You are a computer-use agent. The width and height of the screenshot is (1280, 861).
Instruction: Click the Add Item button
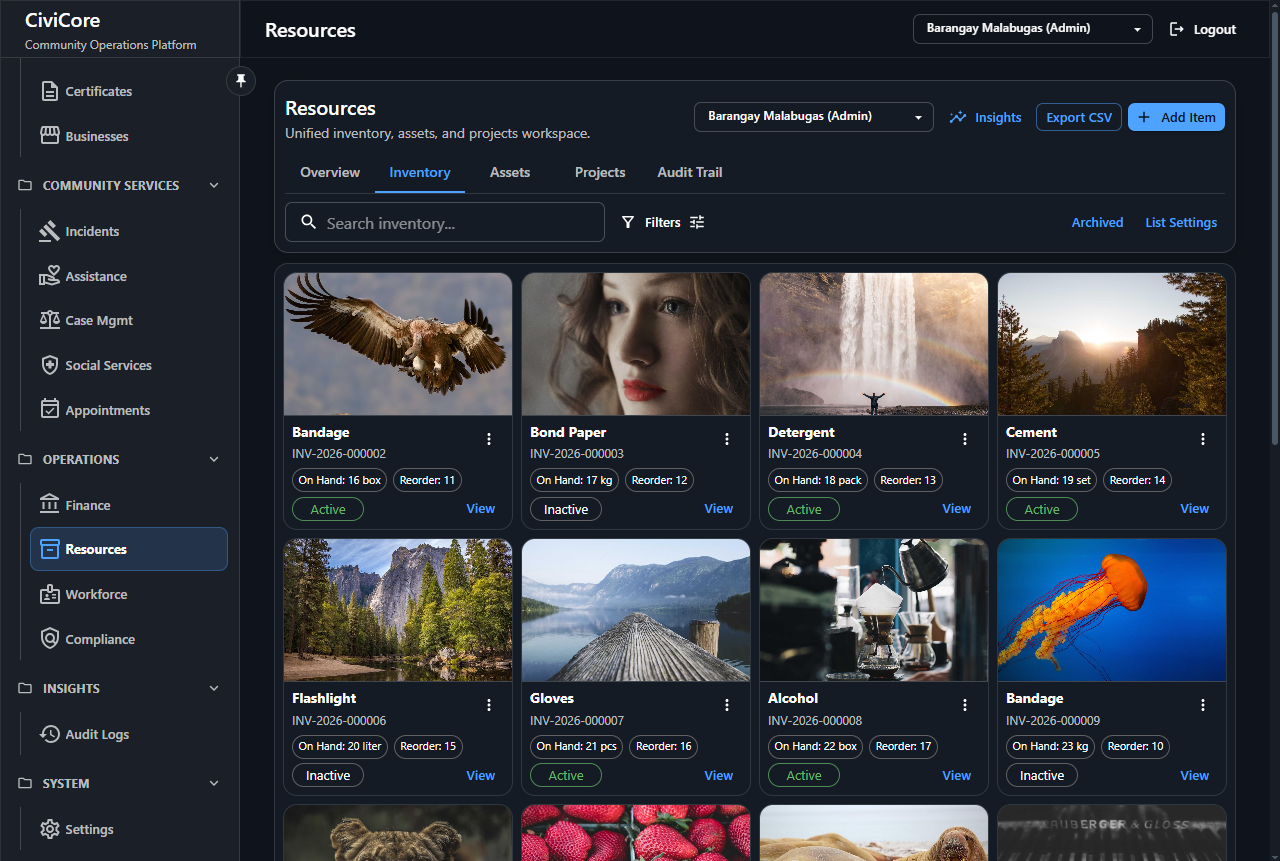(1176, 117)
